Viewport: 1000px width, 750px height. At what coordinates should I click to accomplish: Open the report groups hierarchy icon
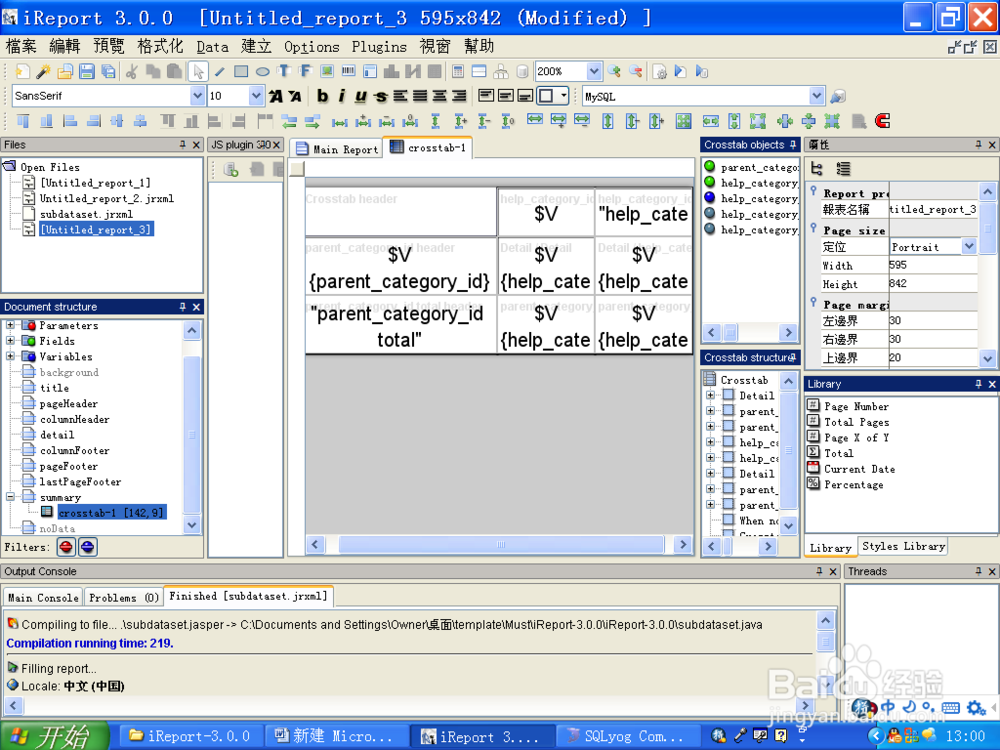point(501,71)
